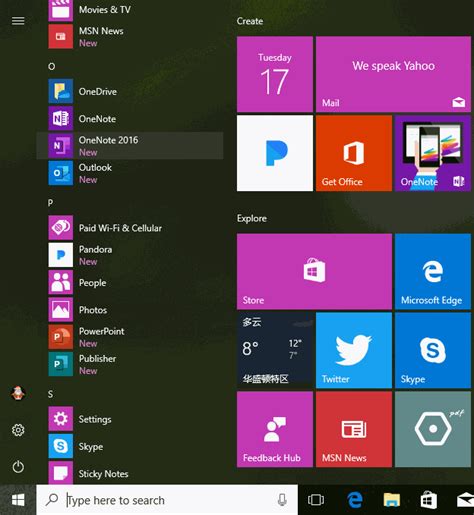Image resolution: width=474 pixels, height=515 pixels.
Task: Open the Mail tile
Action: 393,74
